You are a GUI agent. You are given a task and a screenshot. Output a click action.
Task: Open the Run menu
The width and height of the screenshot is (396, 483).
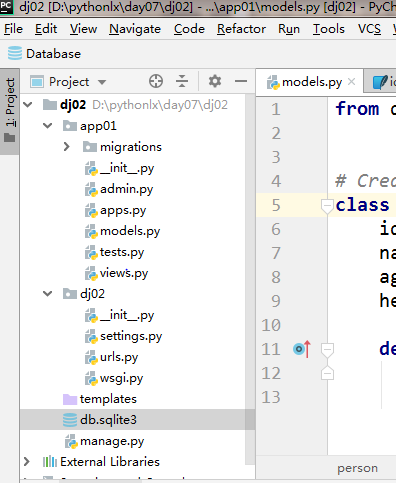[289, 29]
